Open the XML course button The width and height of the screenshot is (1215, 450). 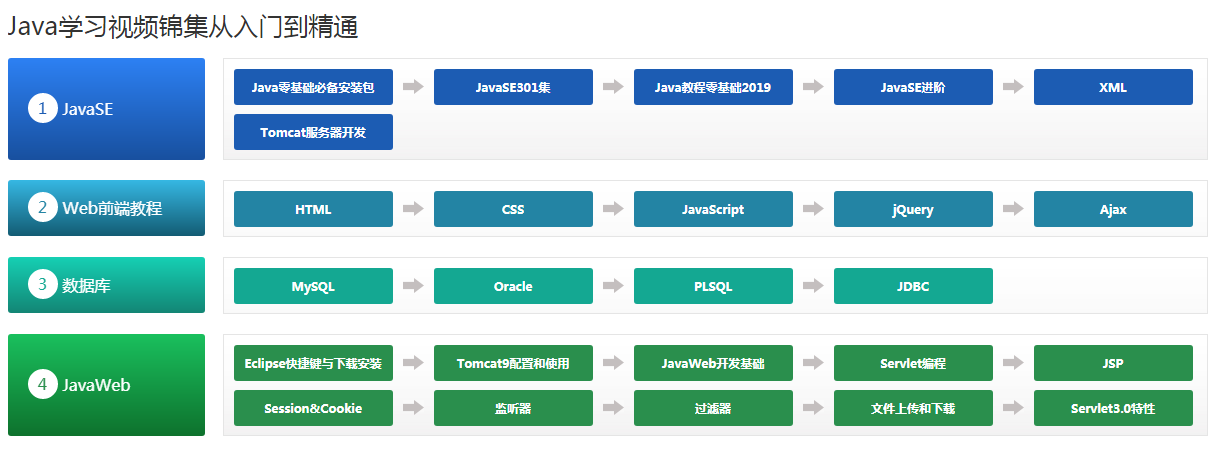click(x=1113, y=87)
